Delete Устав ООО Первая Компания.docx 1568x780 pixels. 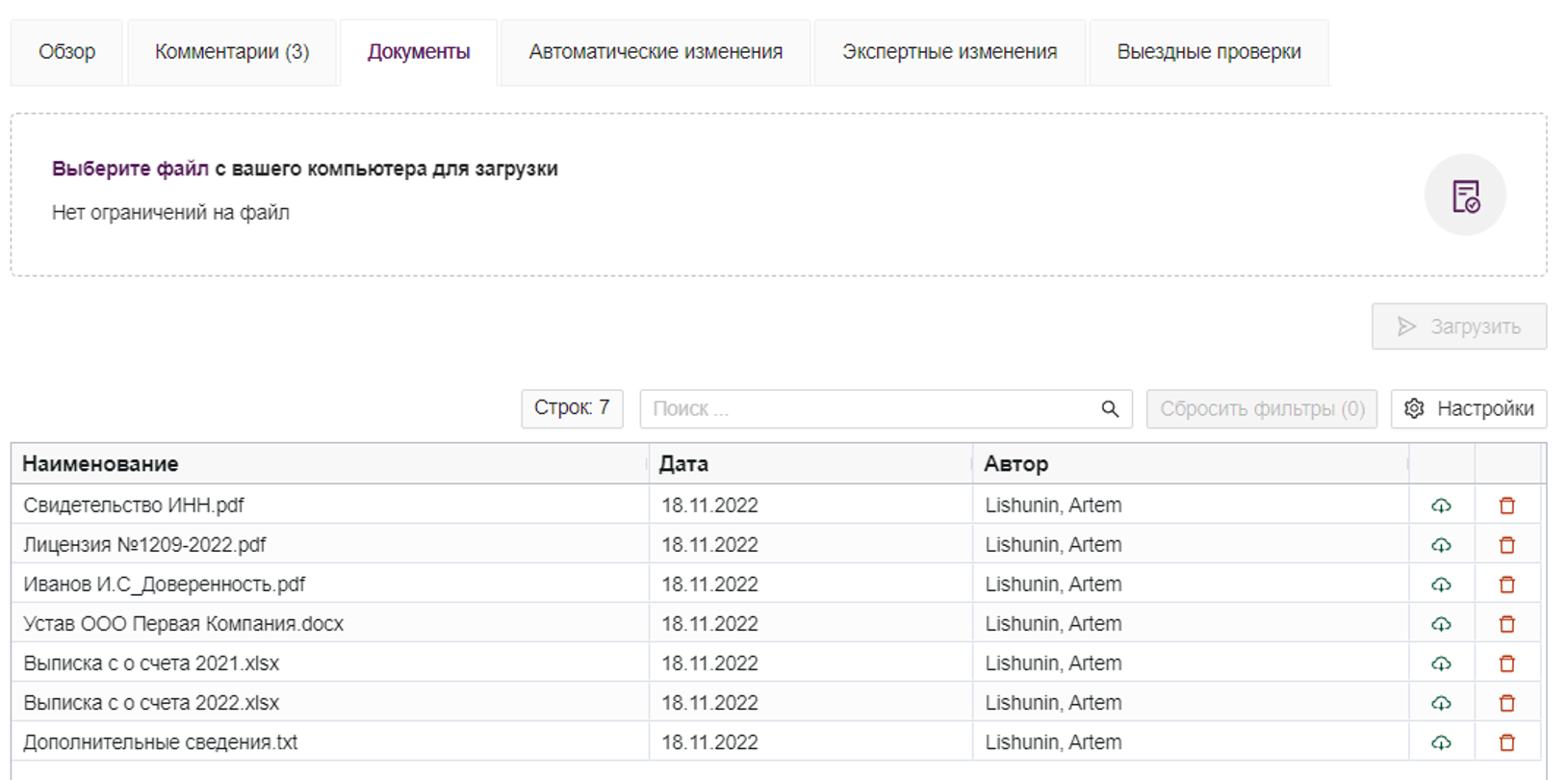tap(1506, 624)
